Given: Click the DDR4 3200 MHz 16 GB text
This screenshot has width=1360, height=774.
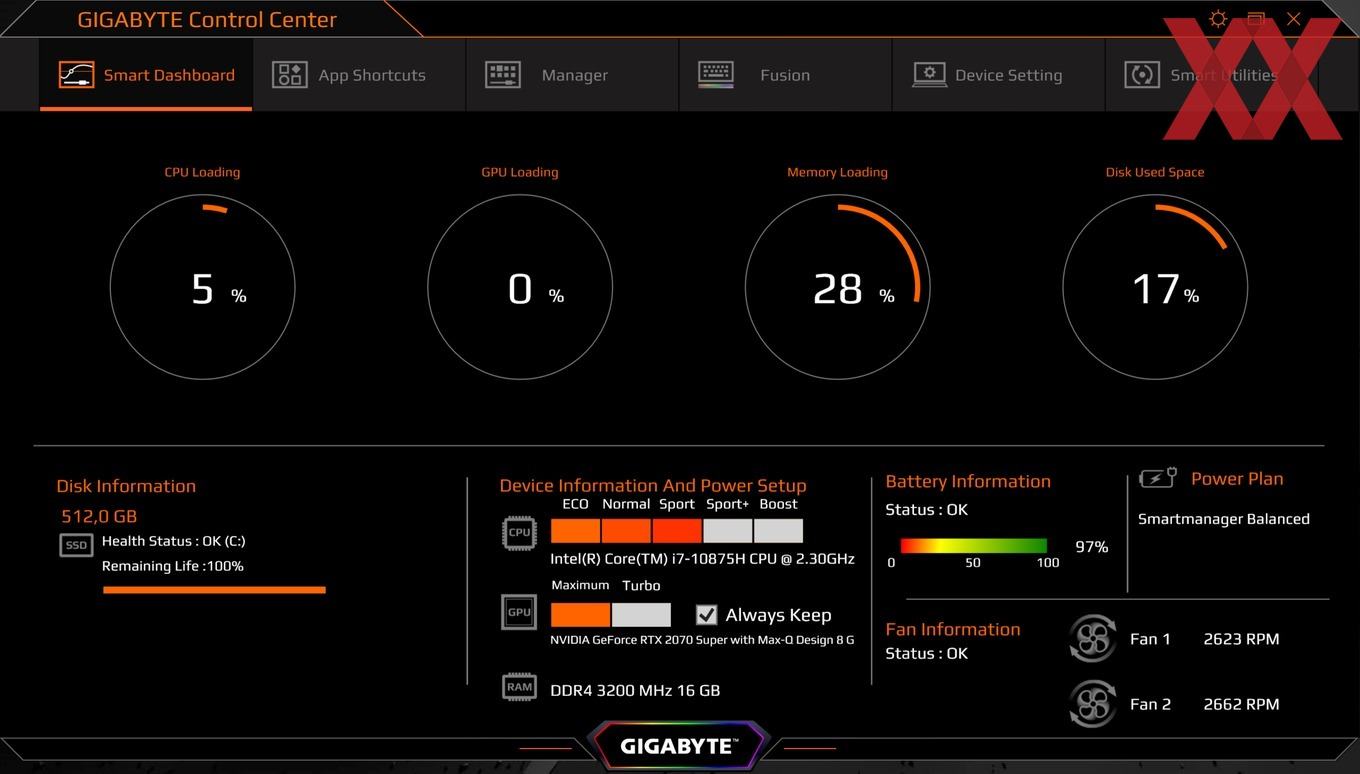Looking at the screenshot, I should (635, 690).
